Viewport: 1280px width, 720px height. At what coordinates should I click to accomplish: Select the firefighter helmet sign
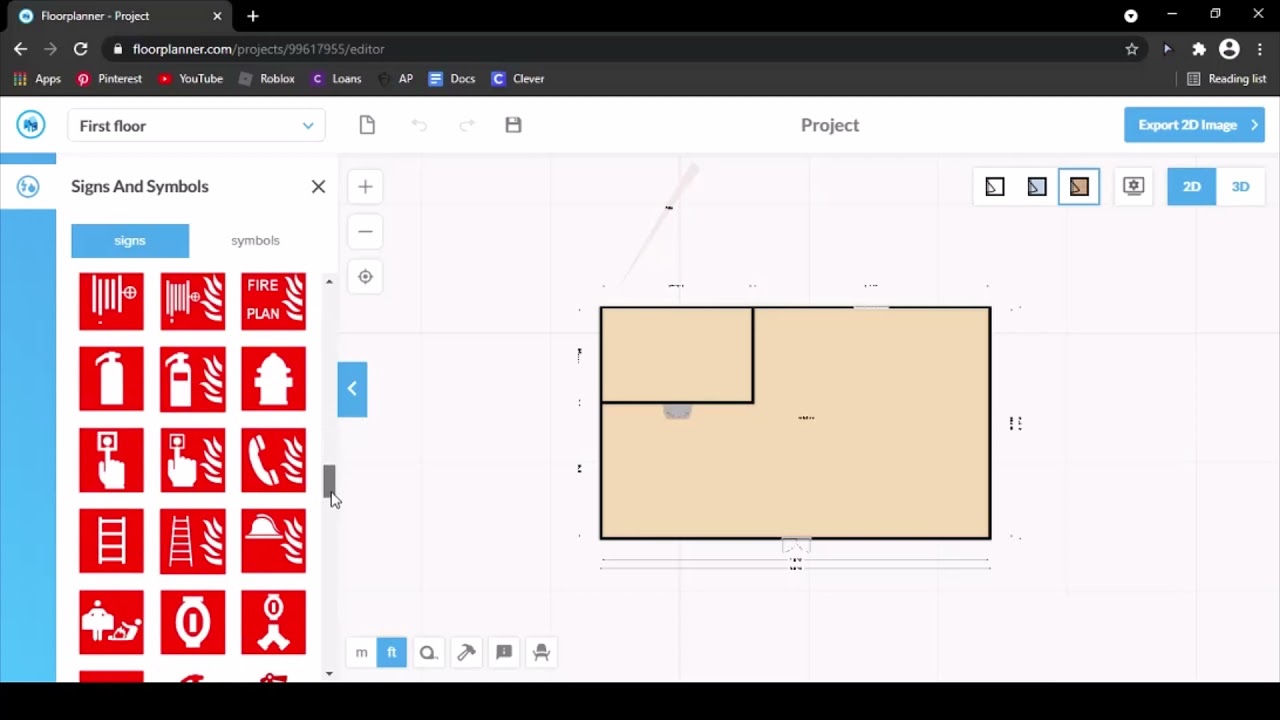273,541
